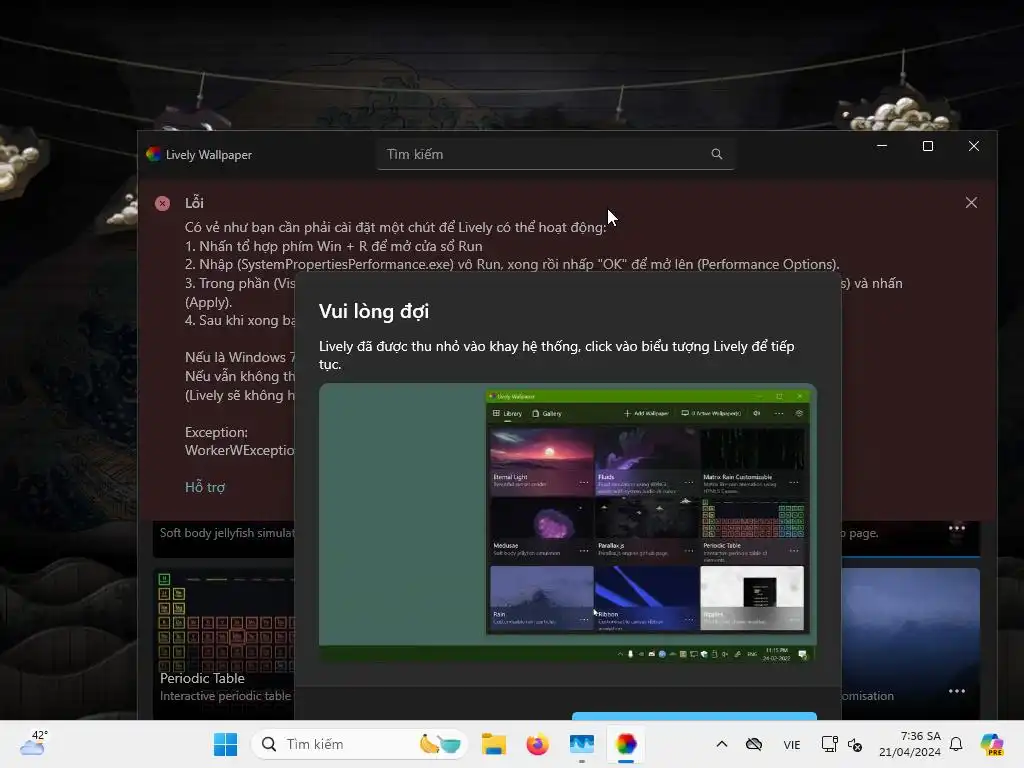The width and height of the screenshot is (1024, 768).
Task: Open more options for the 'page.' wallpaper card
Action: tap(957, 528)
